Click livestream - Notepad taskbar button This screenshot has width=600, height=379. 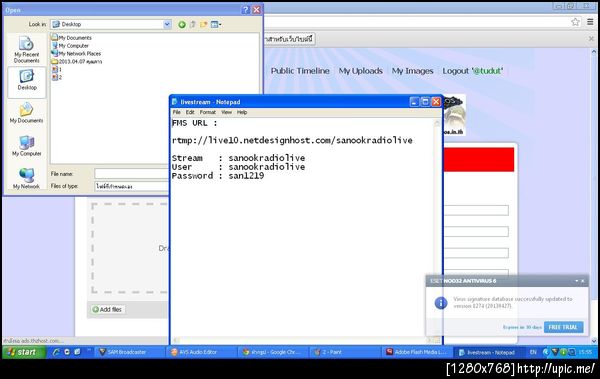pos(488,352)
